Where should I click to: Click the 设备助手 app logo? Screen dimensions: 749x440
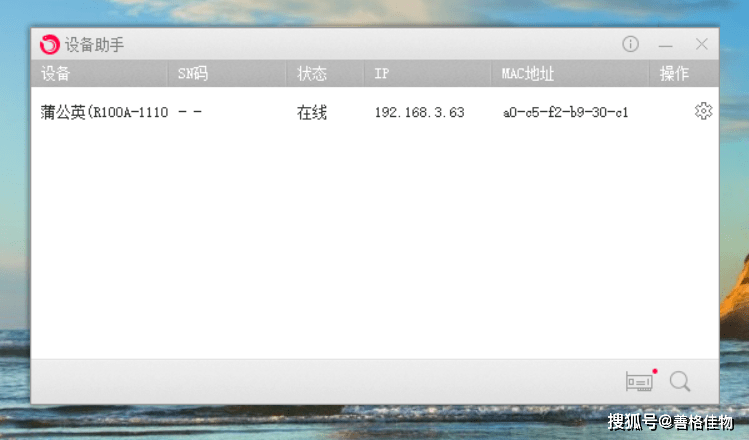click(x=50, y=45)
